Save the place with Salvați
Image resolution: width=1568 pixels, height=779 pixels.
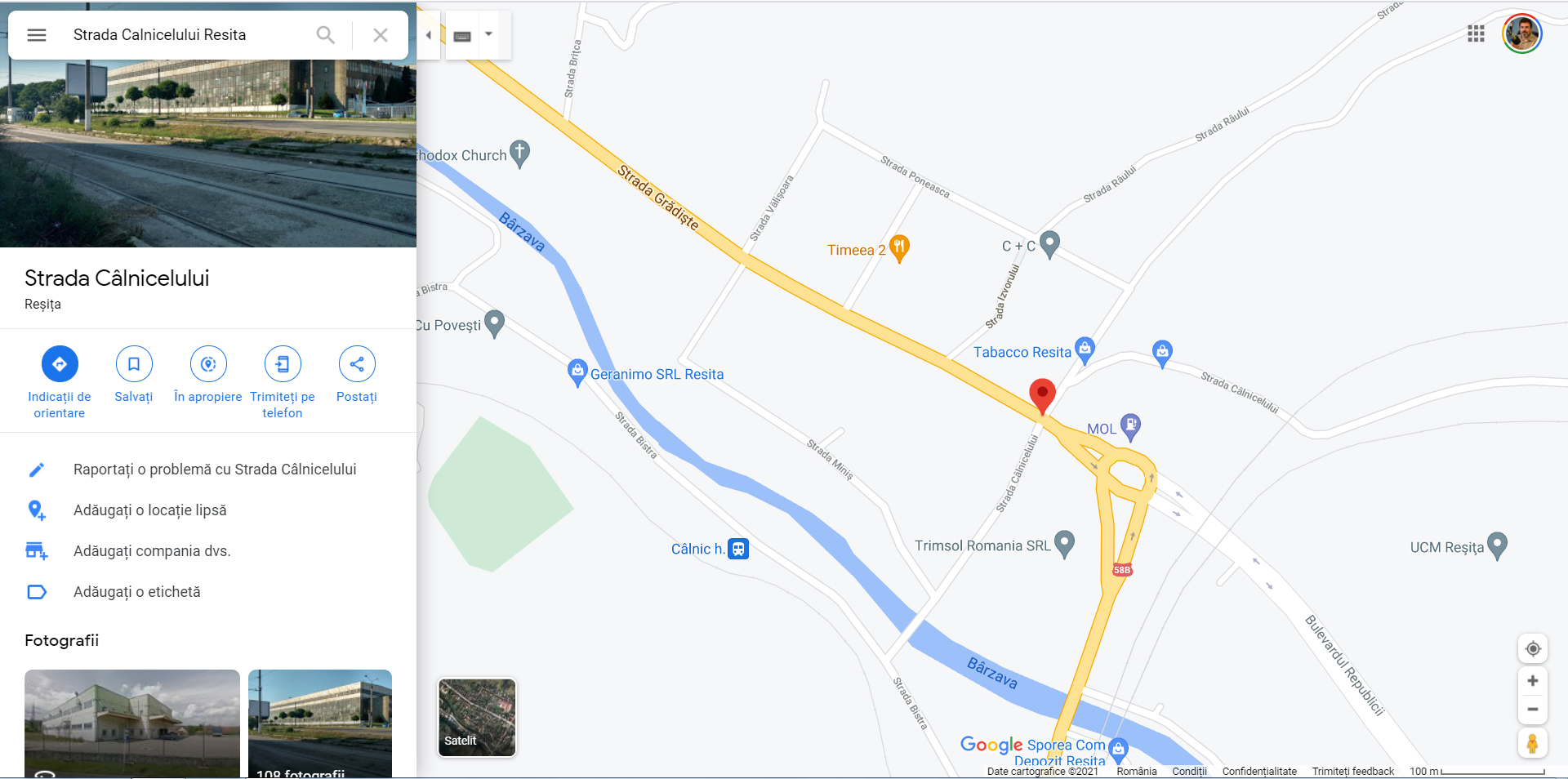point(134,376)
